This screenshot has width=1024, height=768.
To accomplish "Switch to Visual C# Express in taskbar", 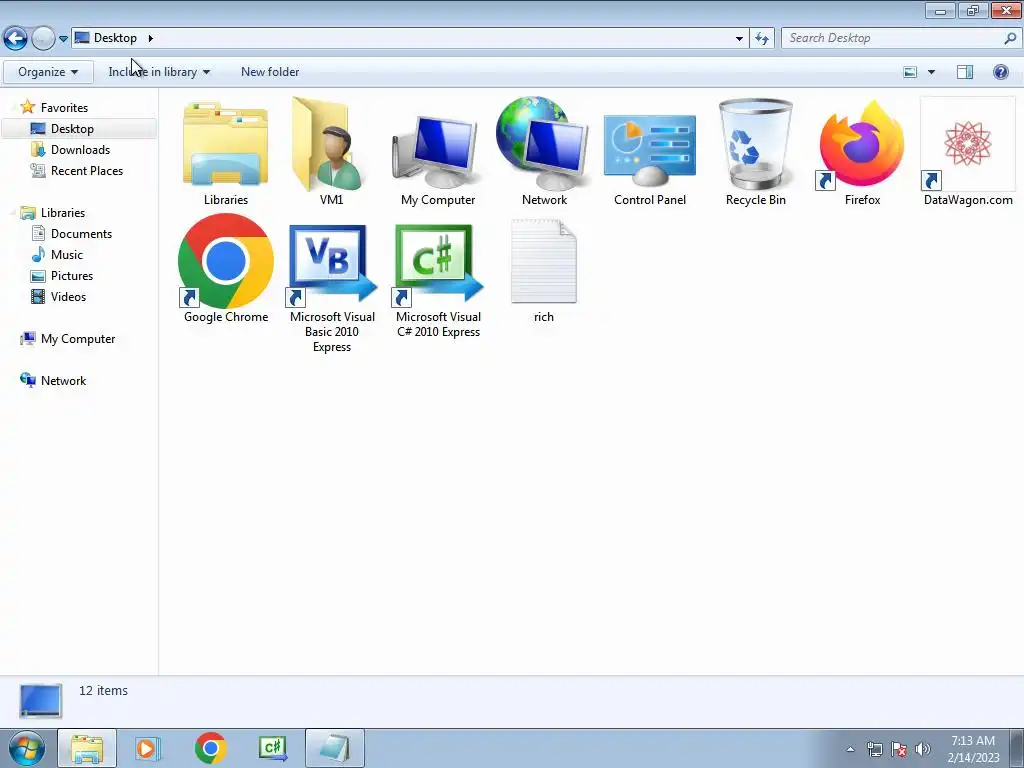I will click(x=273, y=748).
